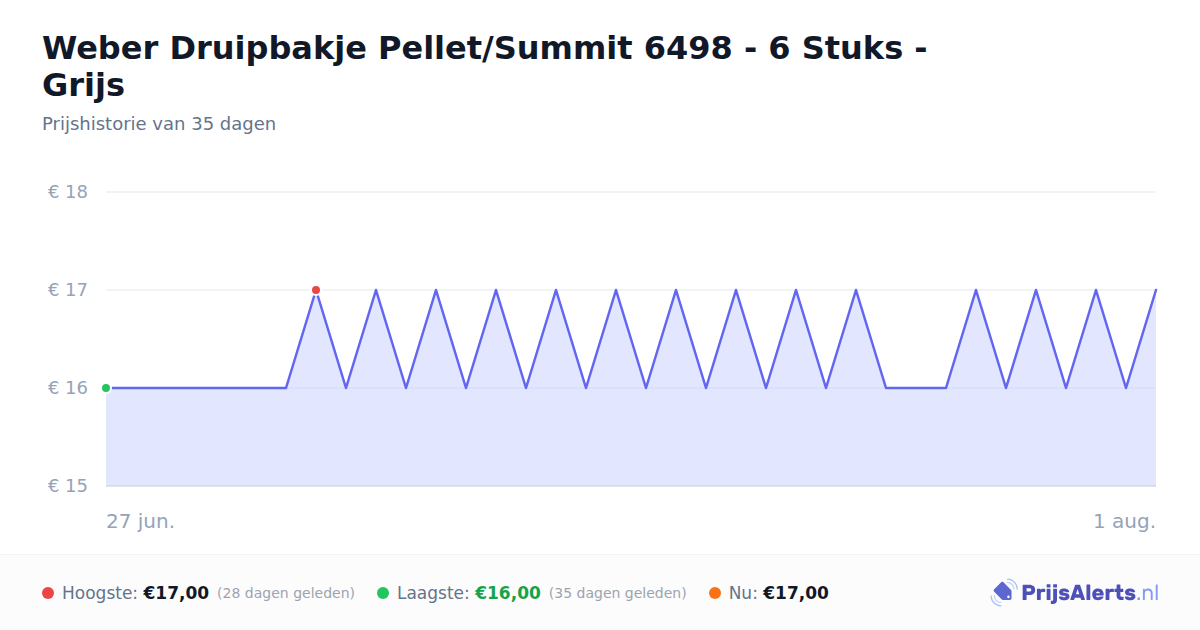Click the € 16 axis label
This screenshot has width=1200, height=630.
(x=68, y=388)
